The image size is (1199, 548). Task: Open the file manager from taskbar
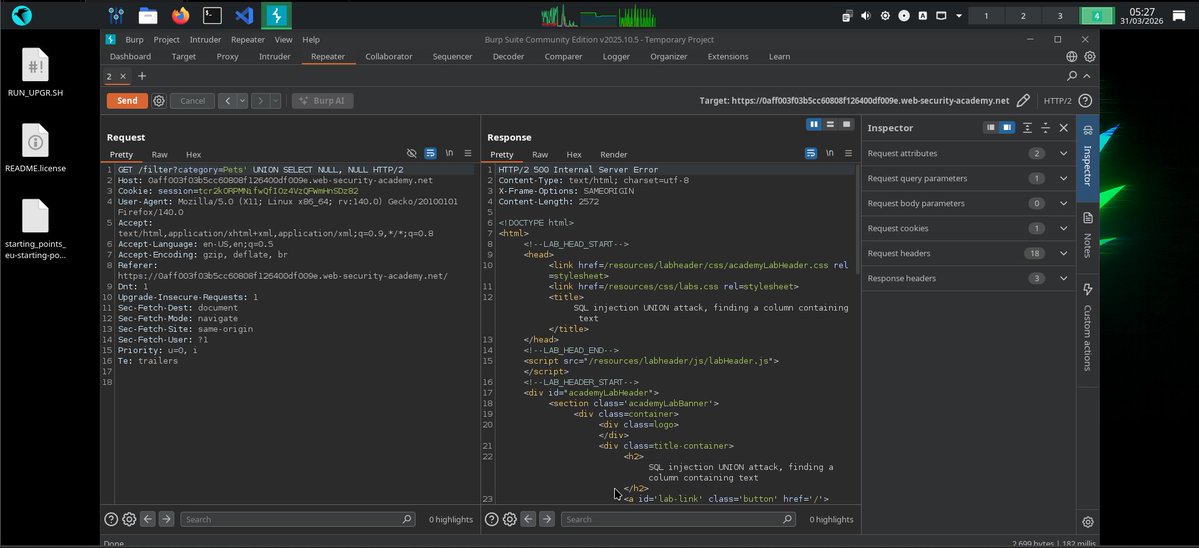point(148,15)
